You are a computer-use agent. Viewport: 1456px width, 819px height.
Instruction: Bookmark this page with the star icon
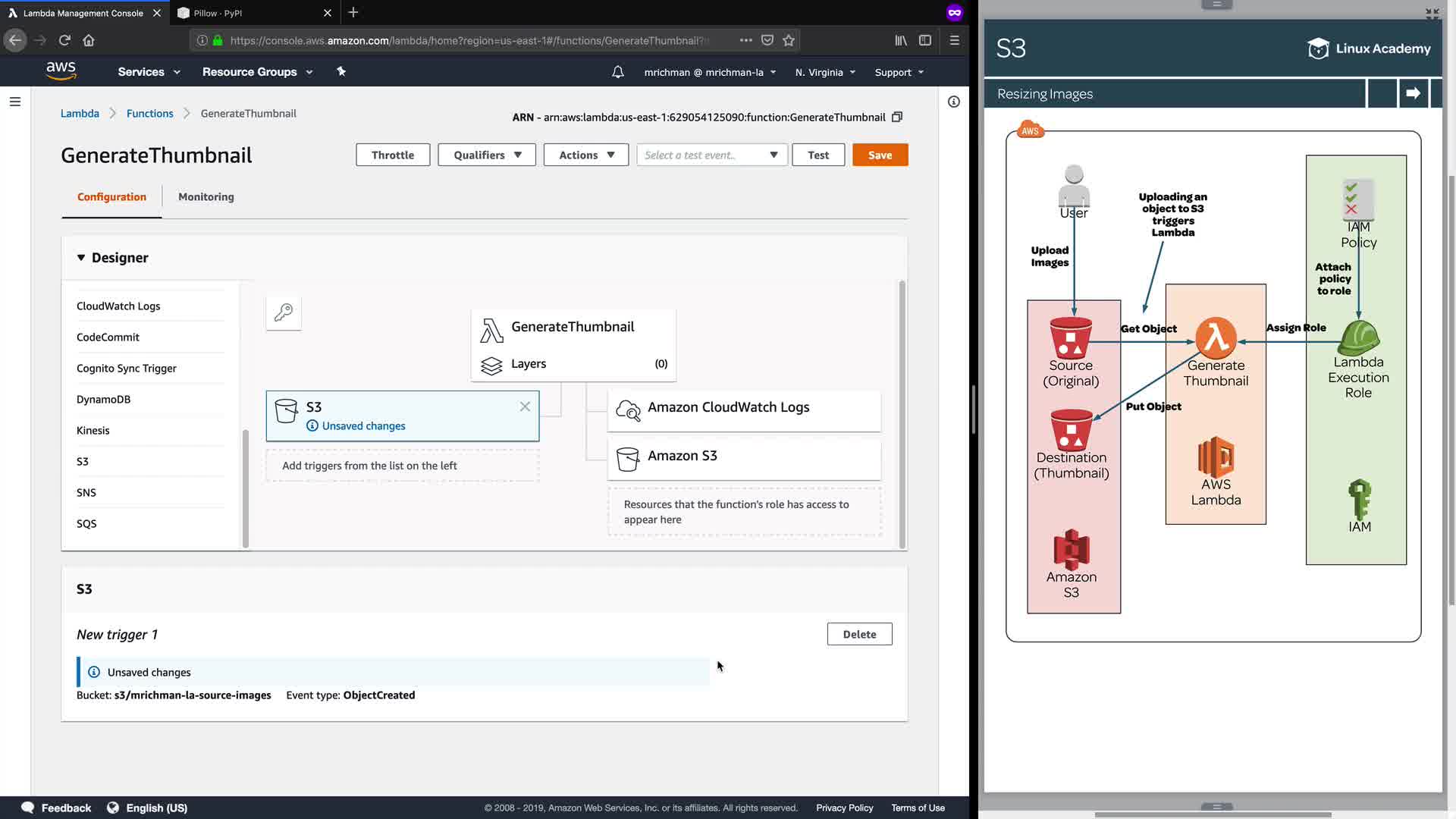[789, 40]
